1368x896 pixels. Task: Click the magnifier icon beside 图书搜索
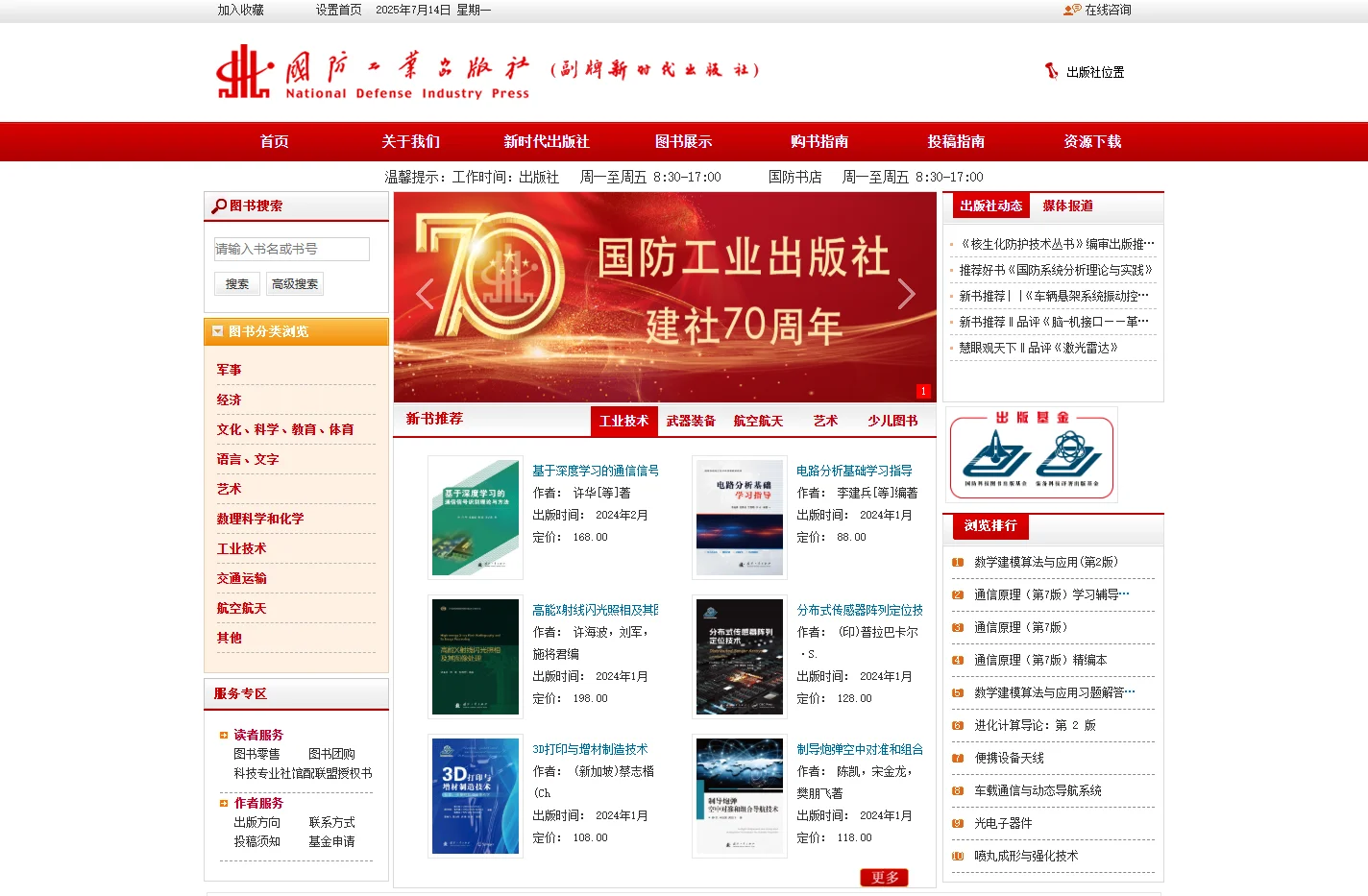click(x=219, y=206)
